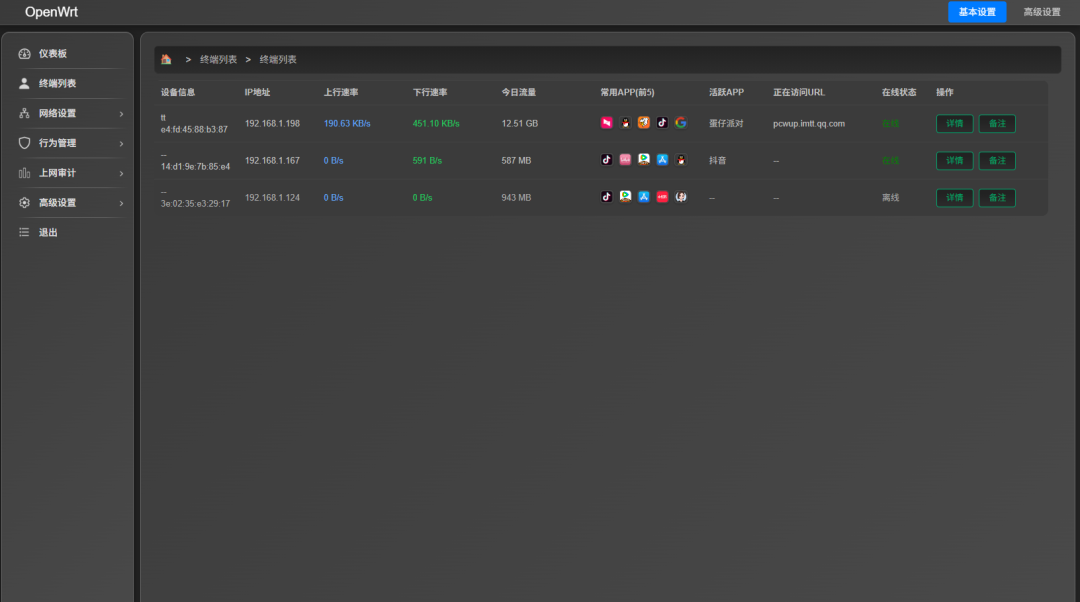Click the 下行速率 column header
1080x602 pixels.
click(x=430, y=92)
